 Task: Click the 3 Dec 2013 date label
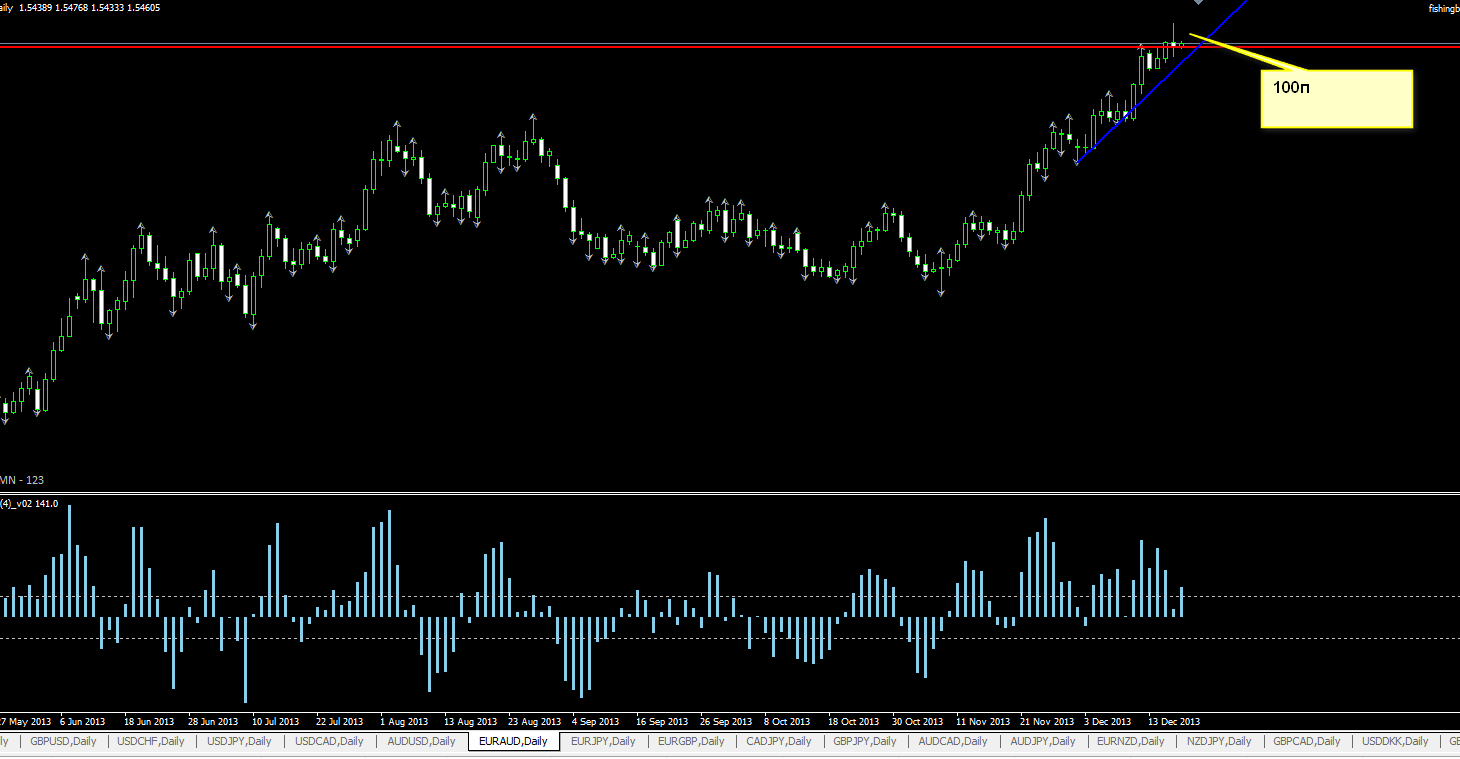pyautogui.click(x=1108, y=721)
